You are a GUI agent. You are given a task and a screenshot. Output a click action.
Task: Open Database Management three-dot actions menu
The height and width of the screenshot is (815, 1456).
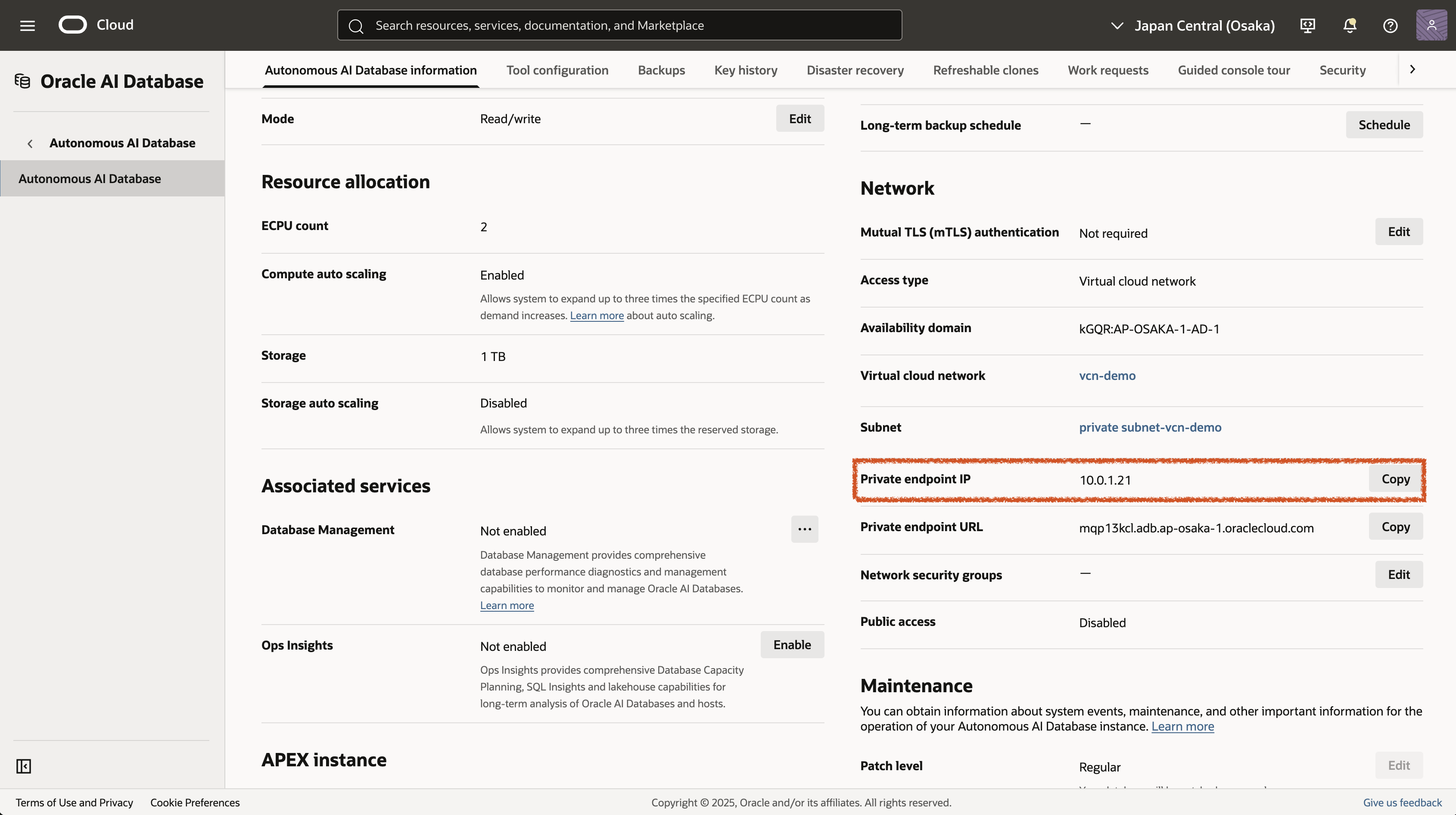804,529
